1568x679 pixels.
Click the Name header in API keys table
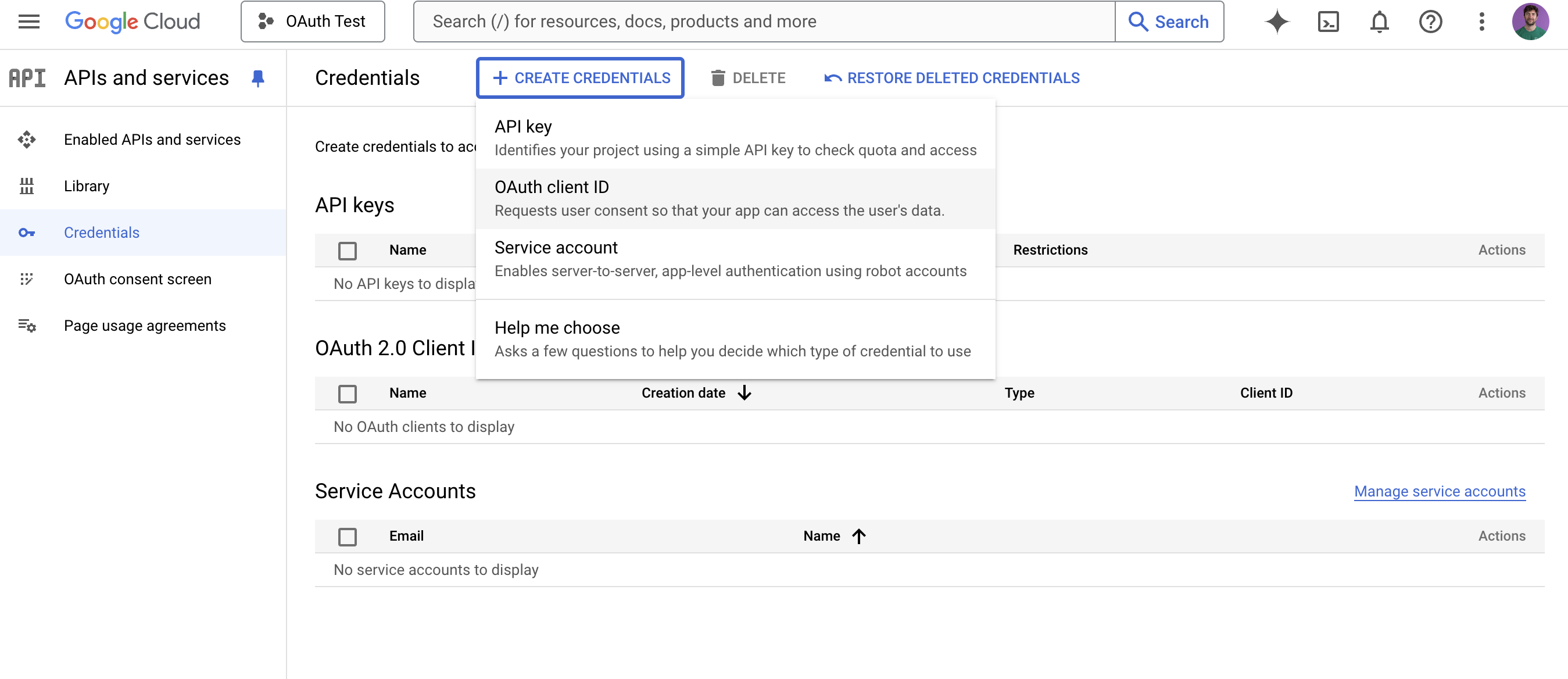(407, 249)
